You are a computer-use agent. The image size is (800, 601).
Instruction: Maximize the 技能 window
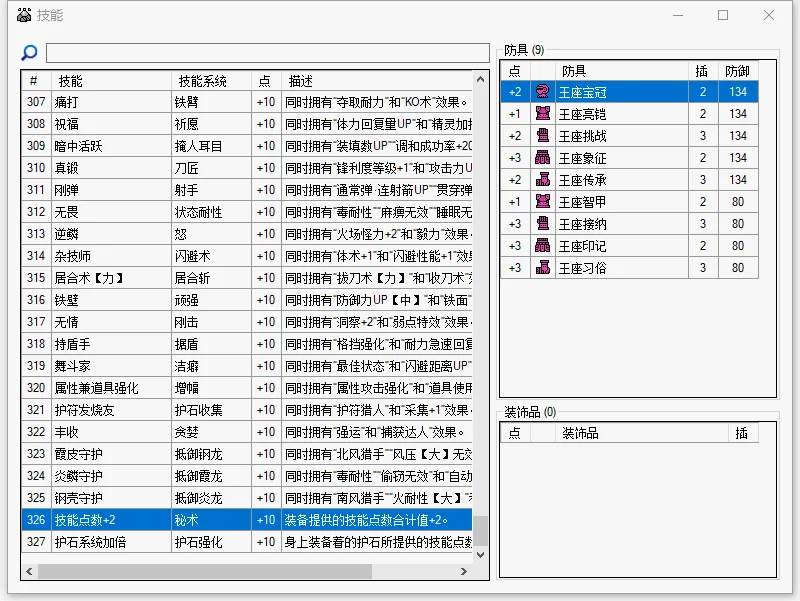pyautogui.click(x=723, y=15)
